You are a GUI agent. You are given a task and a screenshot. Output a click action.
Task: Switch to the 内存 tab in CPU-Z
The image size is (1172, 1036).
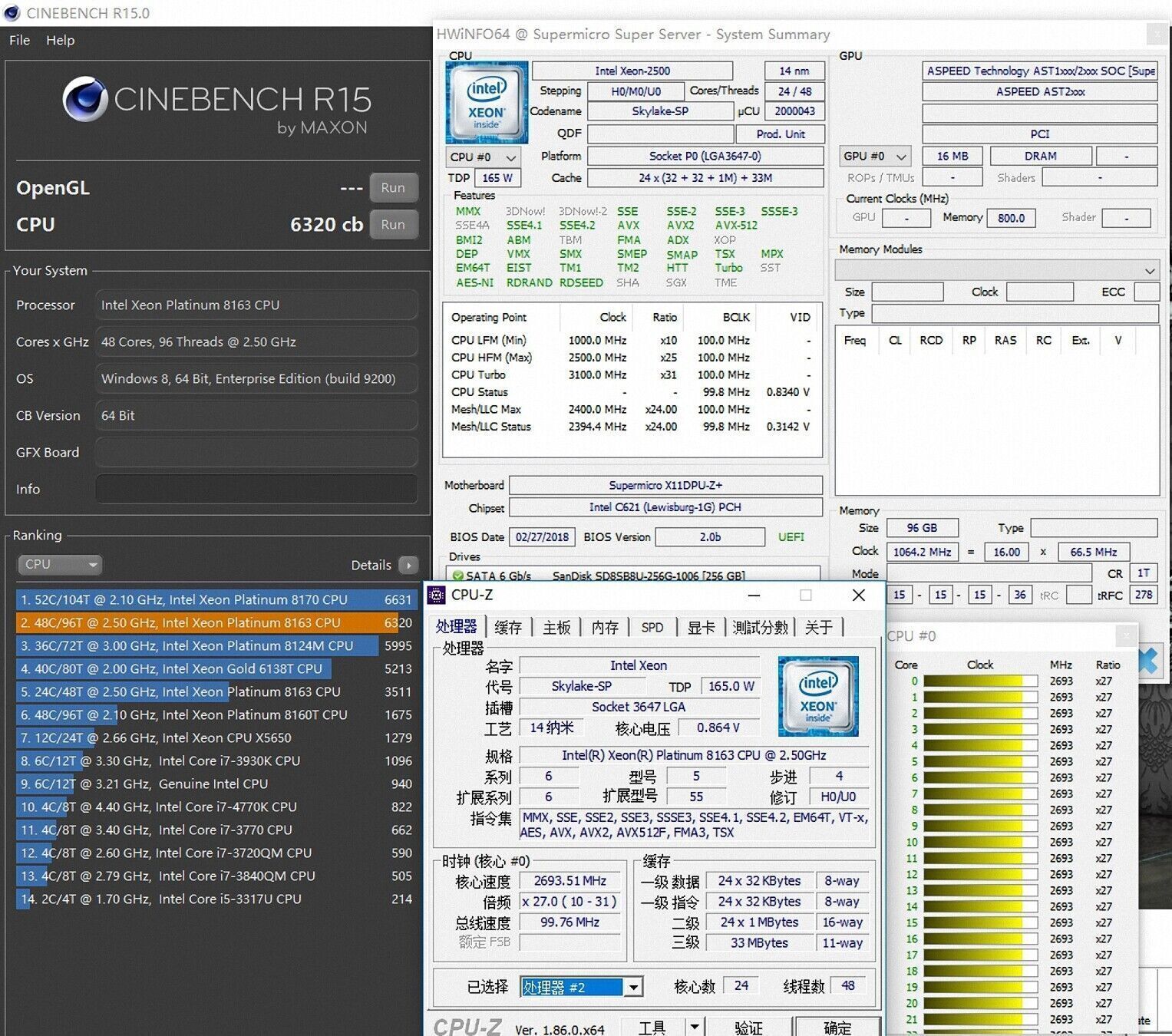(605, 627)
